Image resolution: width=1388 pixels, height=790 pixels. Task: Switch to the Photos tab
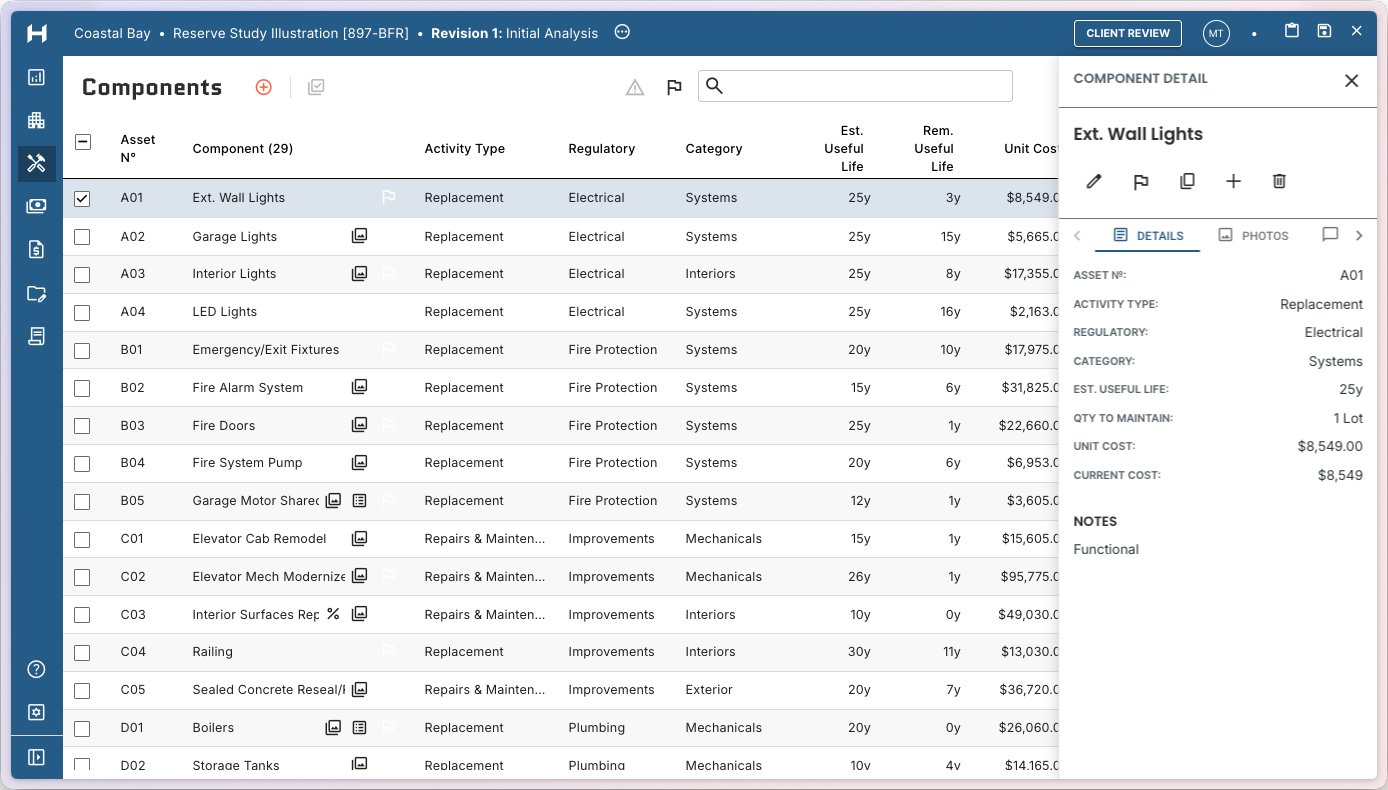coord(1253,235)
